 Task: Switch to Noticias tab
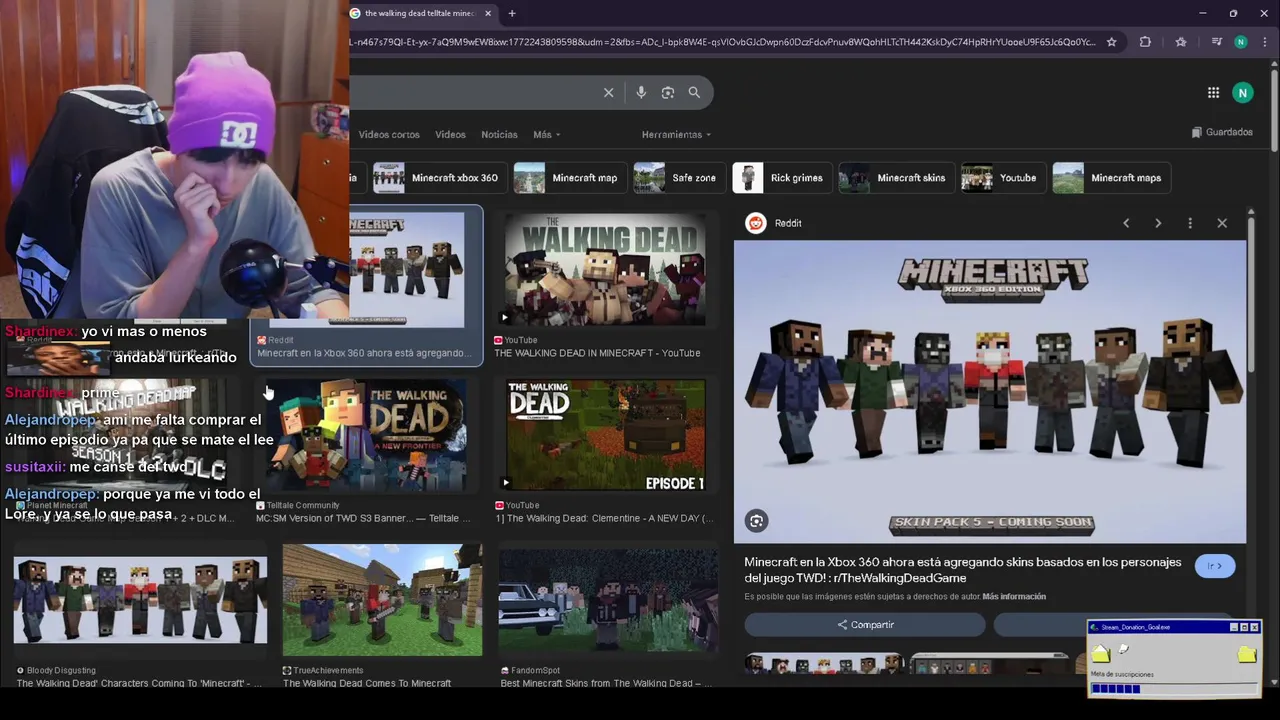[499, 134]
